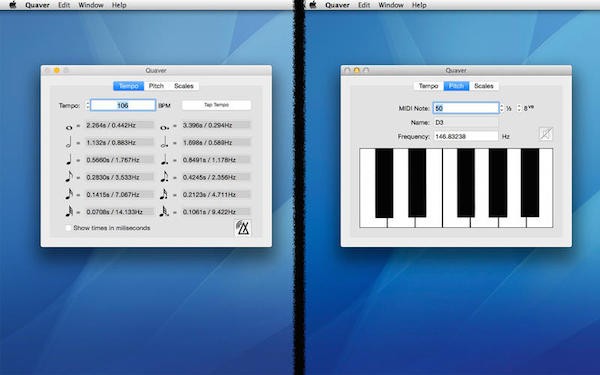600x375 pixels.
Task: Select Scales tab in right window
Action: [484, 86]
